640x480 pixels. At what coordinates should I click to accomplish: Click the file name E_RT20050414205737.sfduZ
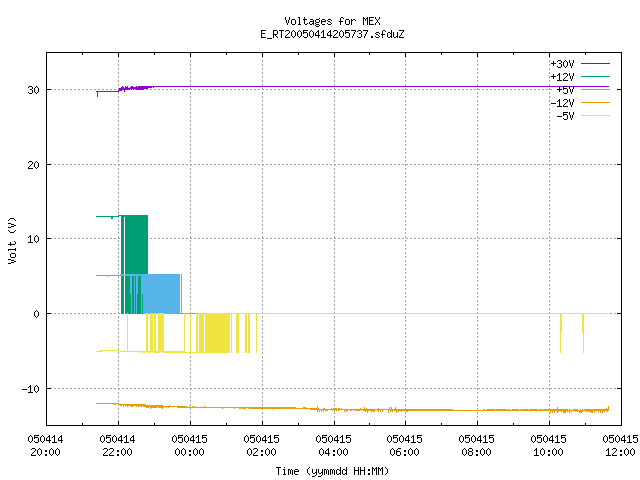pyautogui.click(x=332, y=34)
